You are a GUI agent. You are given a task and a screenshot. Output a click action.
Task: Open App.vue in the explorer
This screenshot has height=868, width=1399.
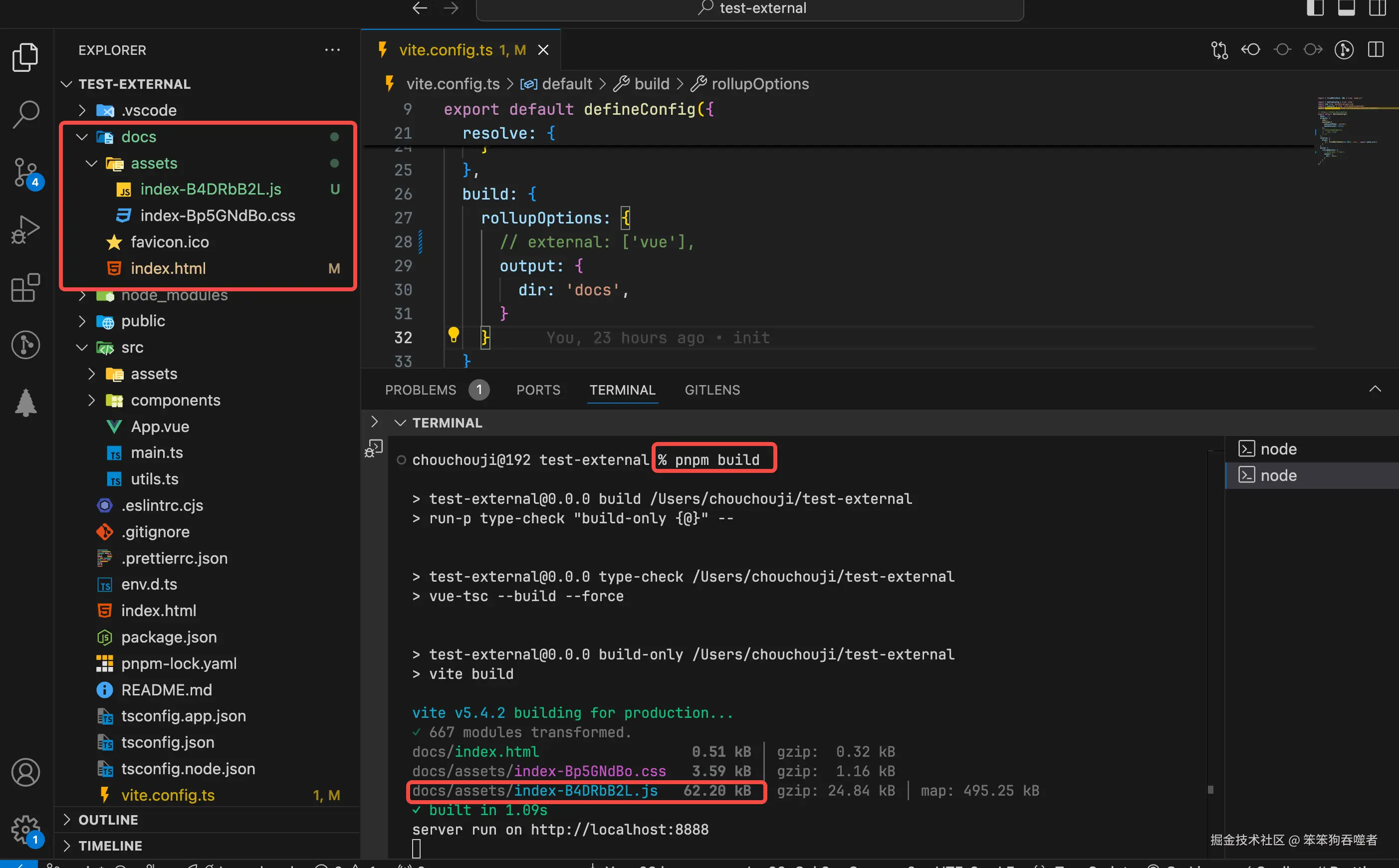[160, 427]
